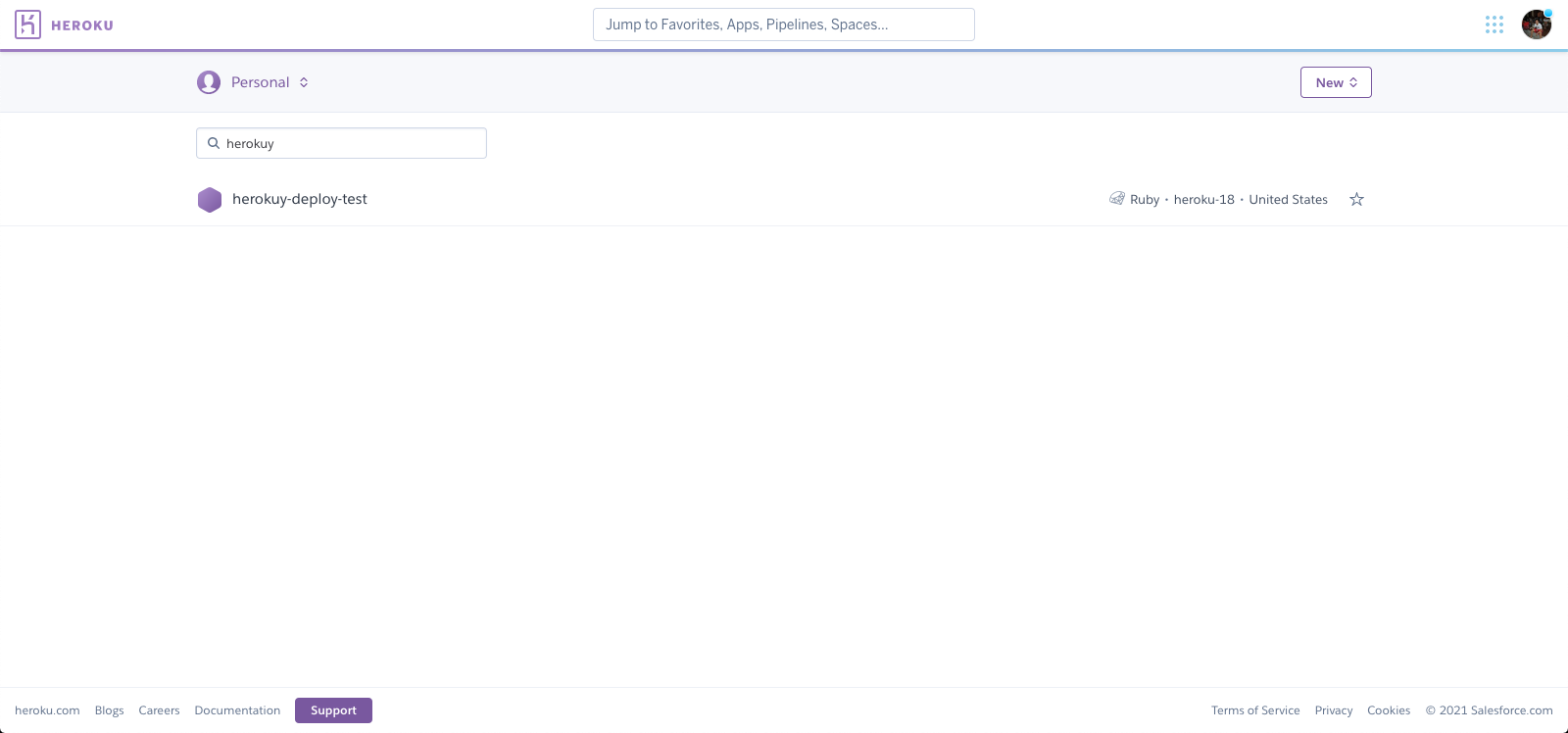
Task: Open the New dropdown button
Action: (1336, 82)
